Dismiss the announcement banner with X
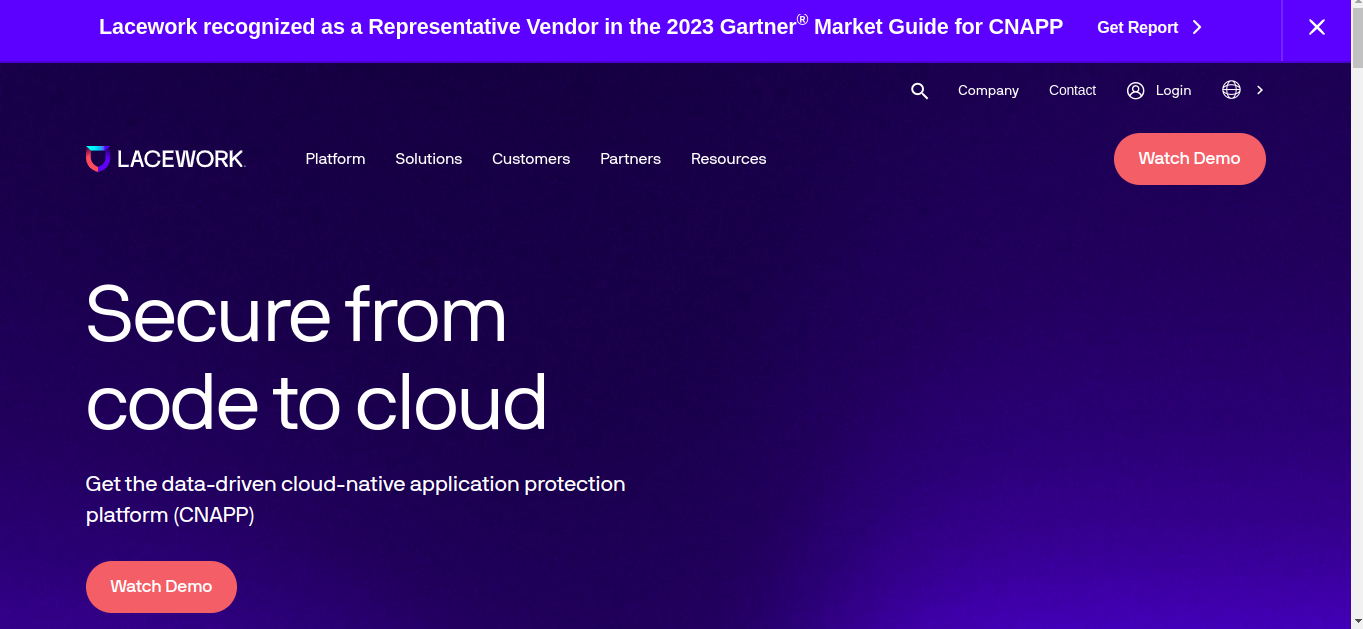1363x629 pixels. 1317,28
